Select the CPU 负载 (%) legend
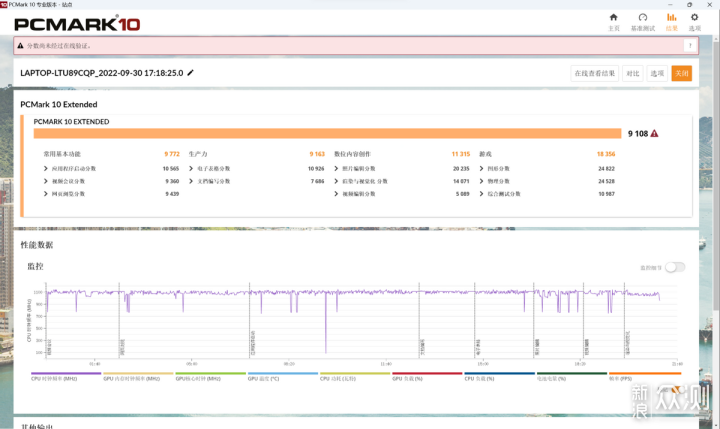Screen dimensions: 720x429 point(500,377)
